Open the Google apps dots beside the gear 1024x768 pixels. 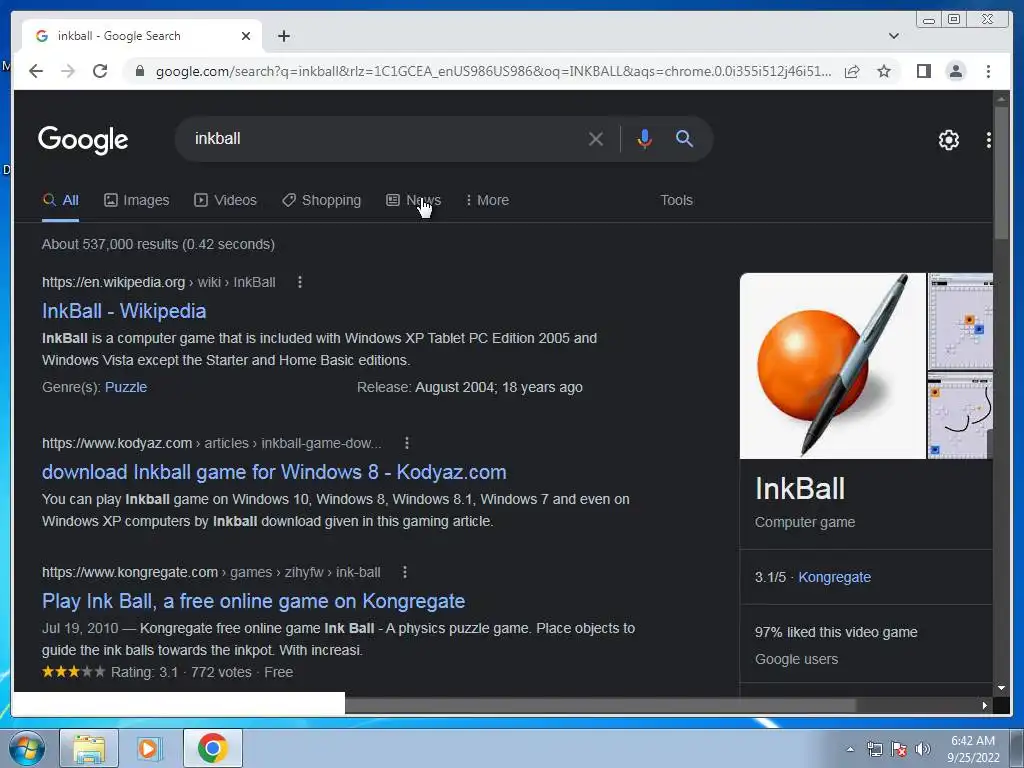(x=988, y=139)
